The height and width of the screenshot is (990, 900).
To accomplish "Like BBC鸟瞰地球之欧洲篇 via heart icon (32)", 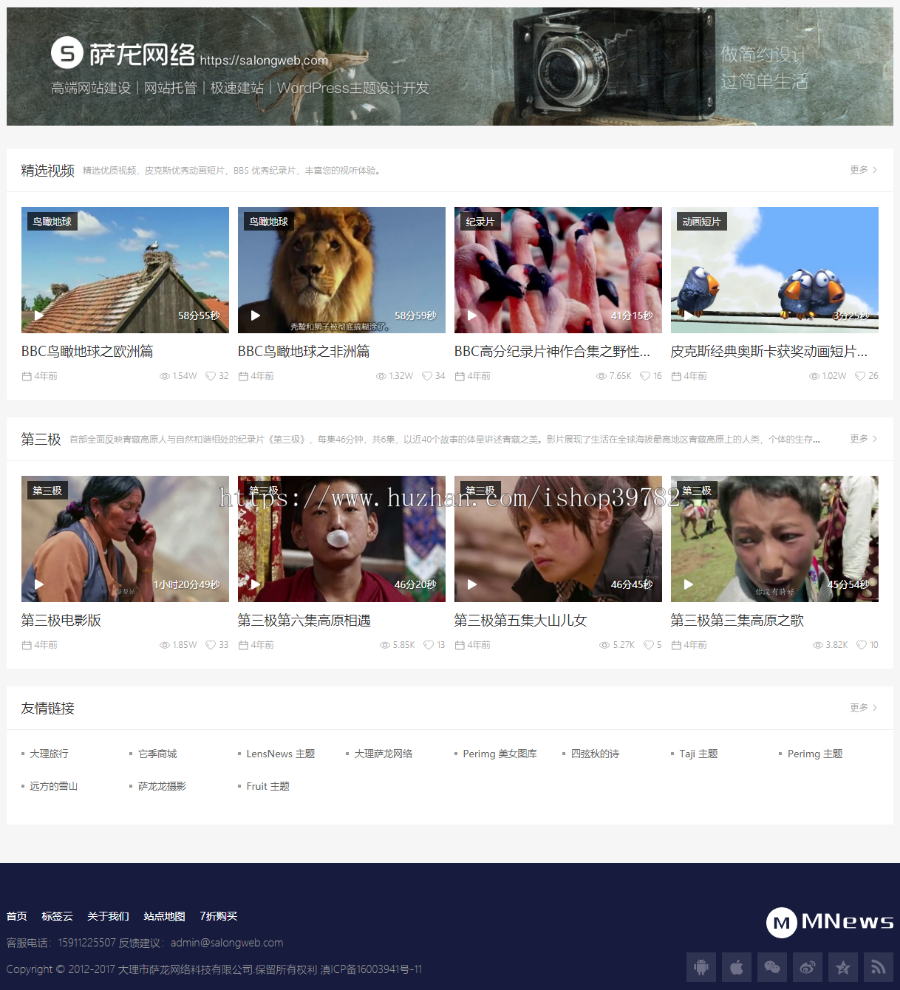I will pos(210,376).
